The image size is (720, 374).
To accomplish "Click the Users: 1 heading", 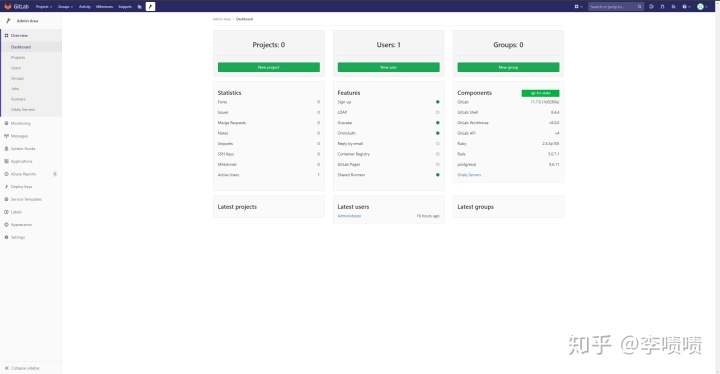I will pos(388,45).
